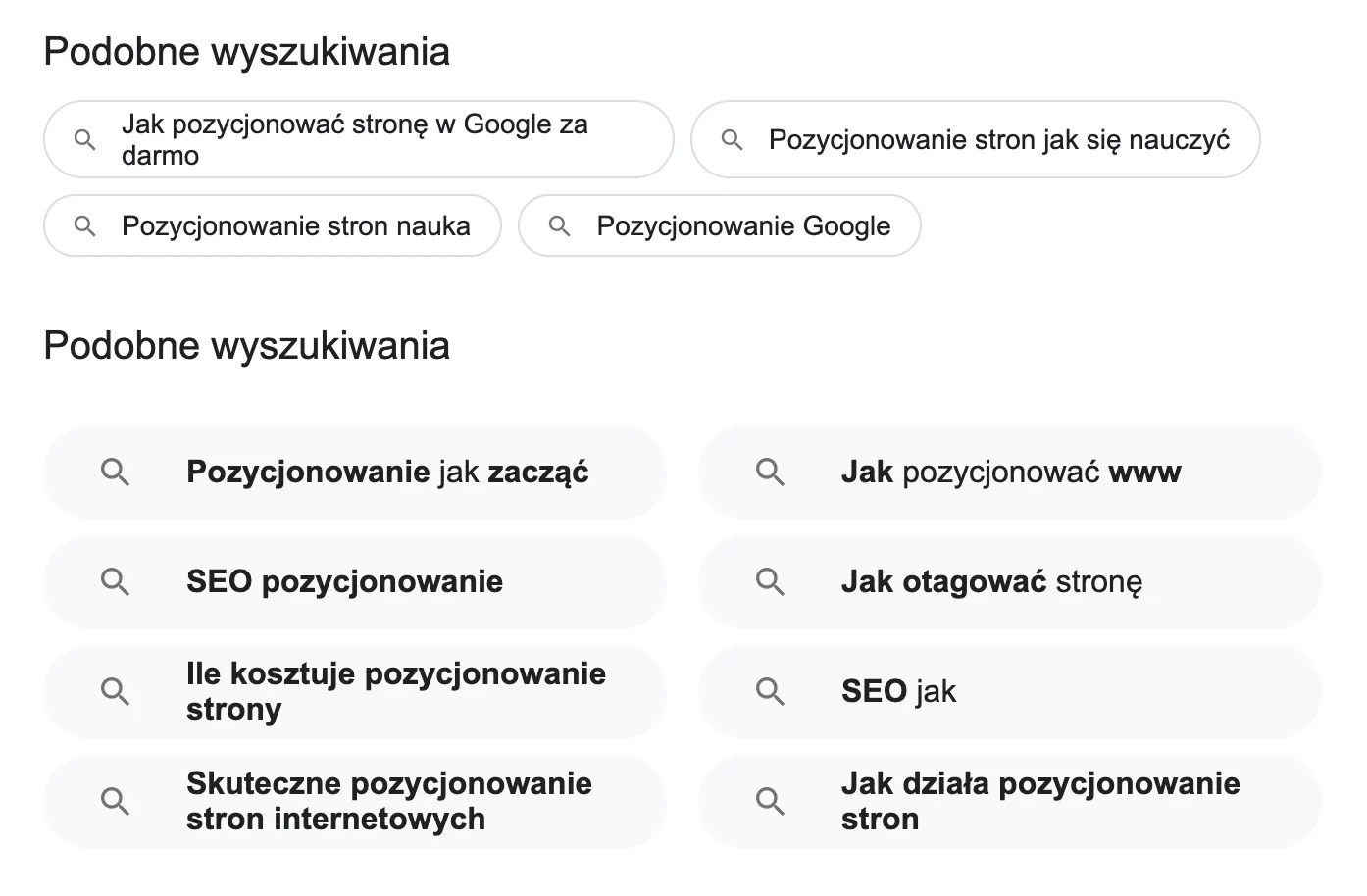Click the search icon next to "Jak otagować stronę"
Image resolution: width=1367 pixels, height=896 pixels.
point(771,582)
